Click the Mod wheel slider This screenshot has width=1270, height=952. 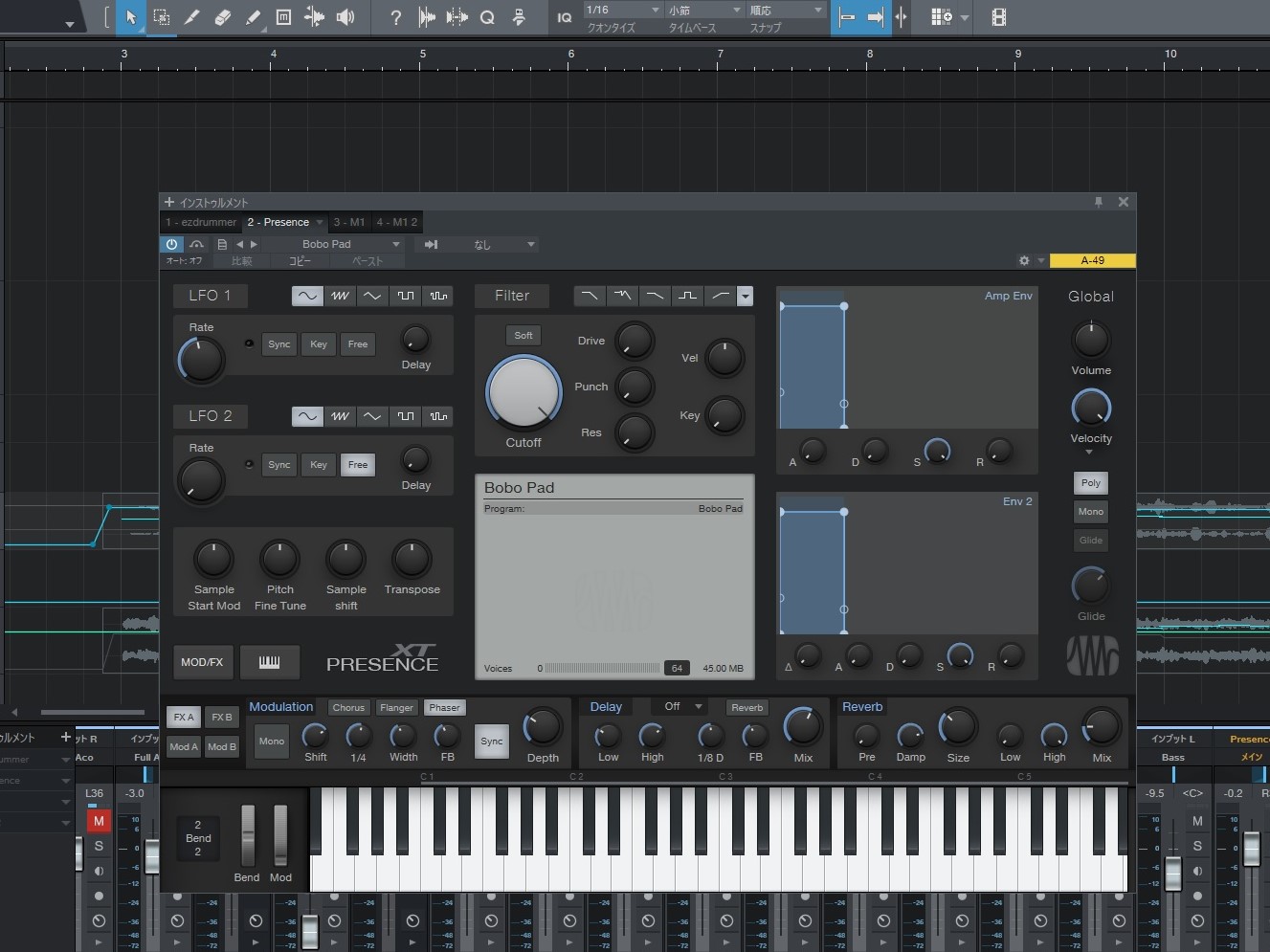coord(280,835)
